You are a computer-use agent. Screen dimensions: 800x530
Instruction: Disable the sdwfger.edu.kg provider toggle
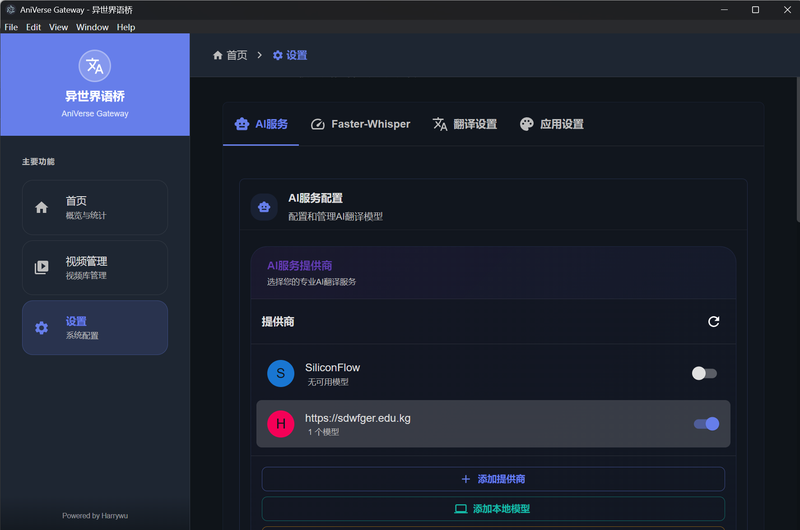[706, 424]
